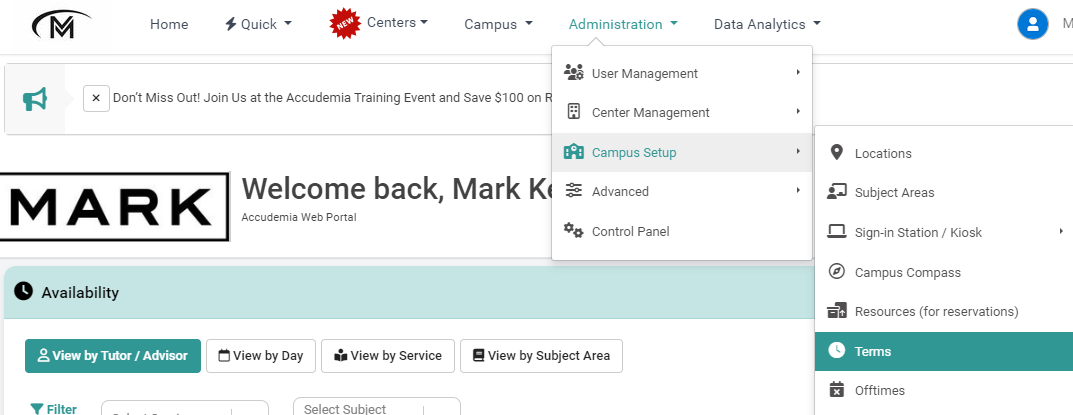Click the Control Panel gears icon
Viewport: 1073px width, 415px height.
click(x=573, y=231)
